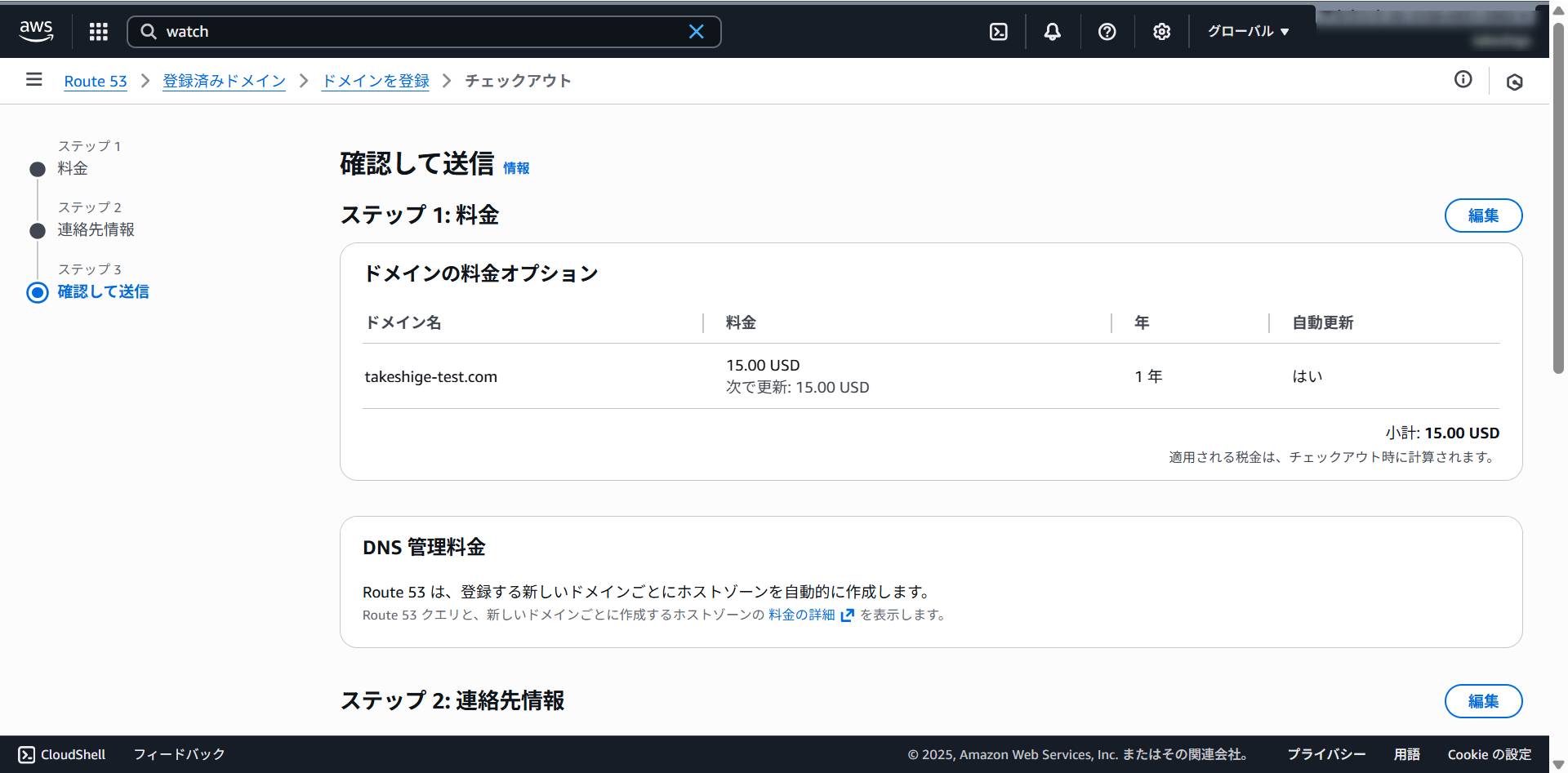The width and height of the screenshot is (1568, 773).
Task: Click 編集 button for ステップ 2: 連絡先情報
Action: pyautogui.click(x=1482, y=701)
